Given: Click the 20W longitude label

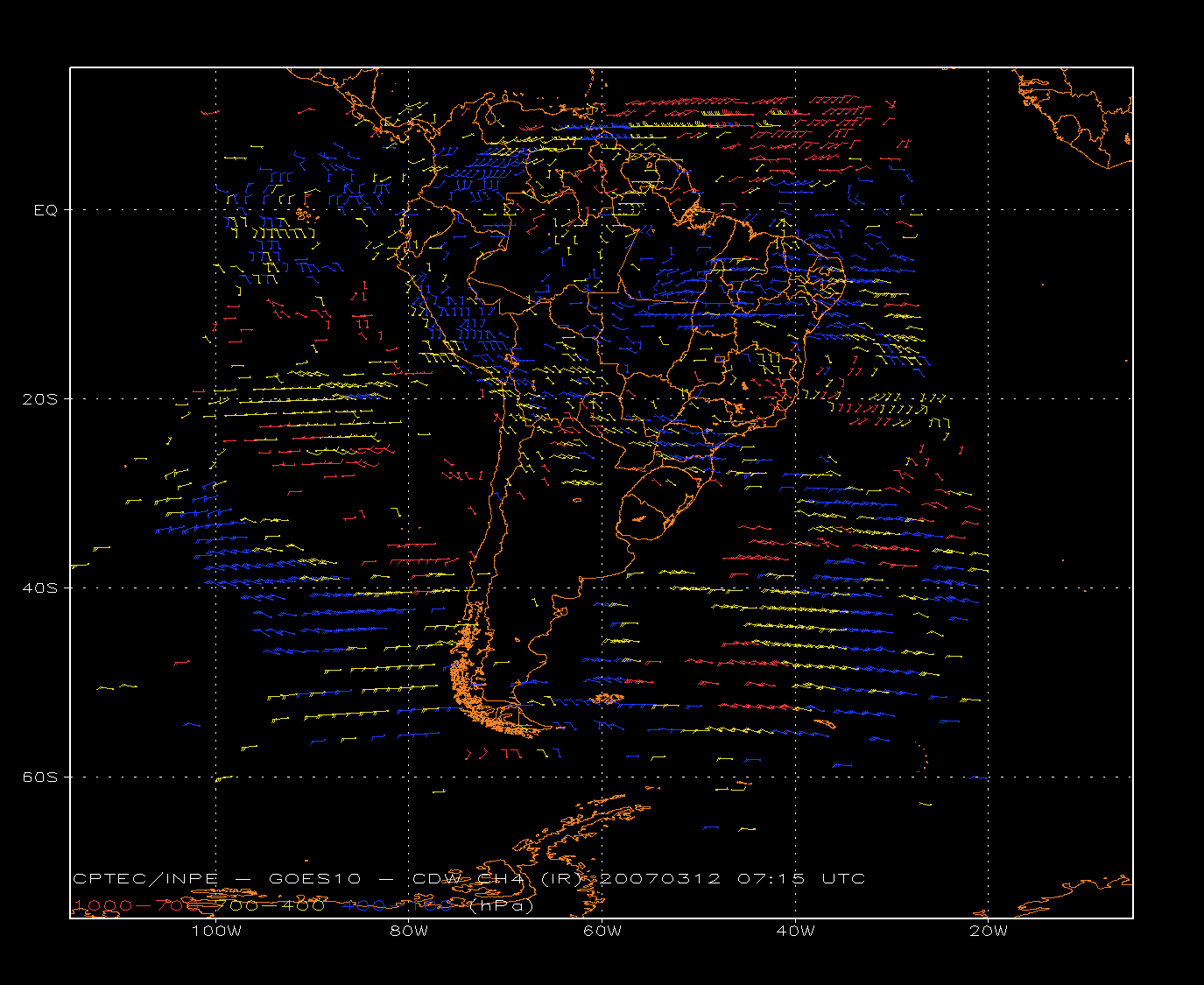Looking at the screenshot, I should click(989, 932).
